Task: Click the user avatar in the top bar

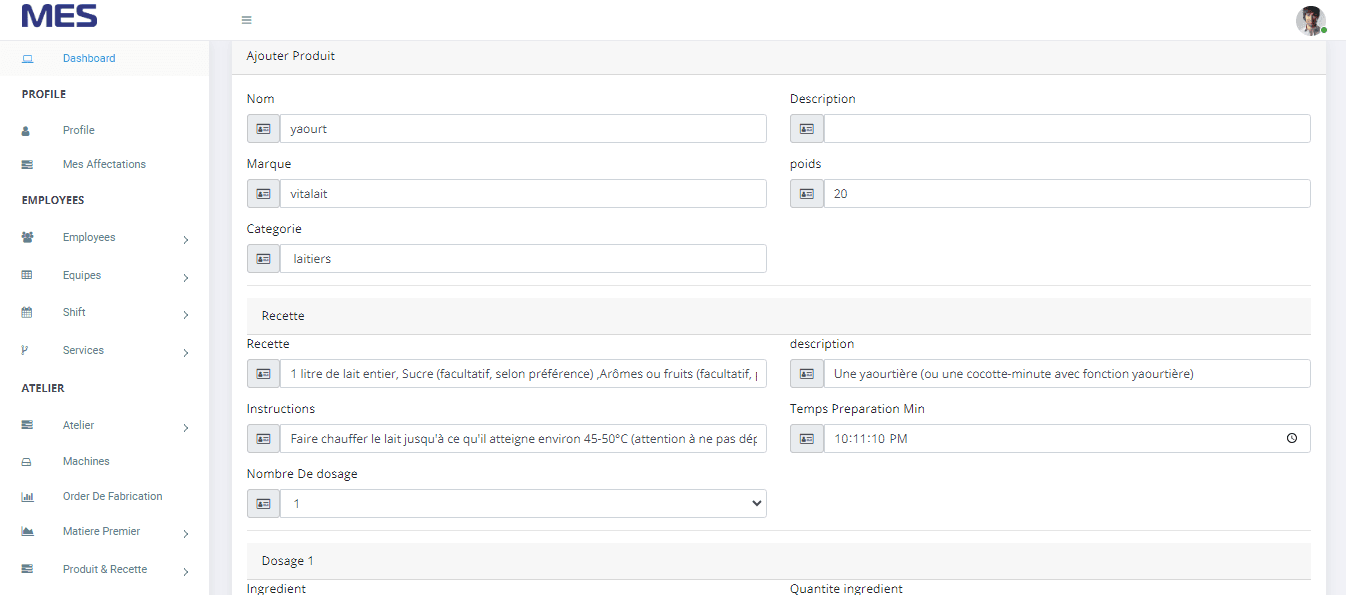Action: point(1310,20)
